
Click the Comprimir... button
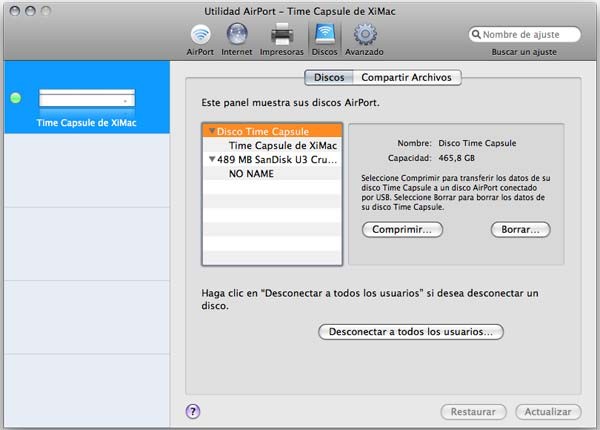coord(402,230)
